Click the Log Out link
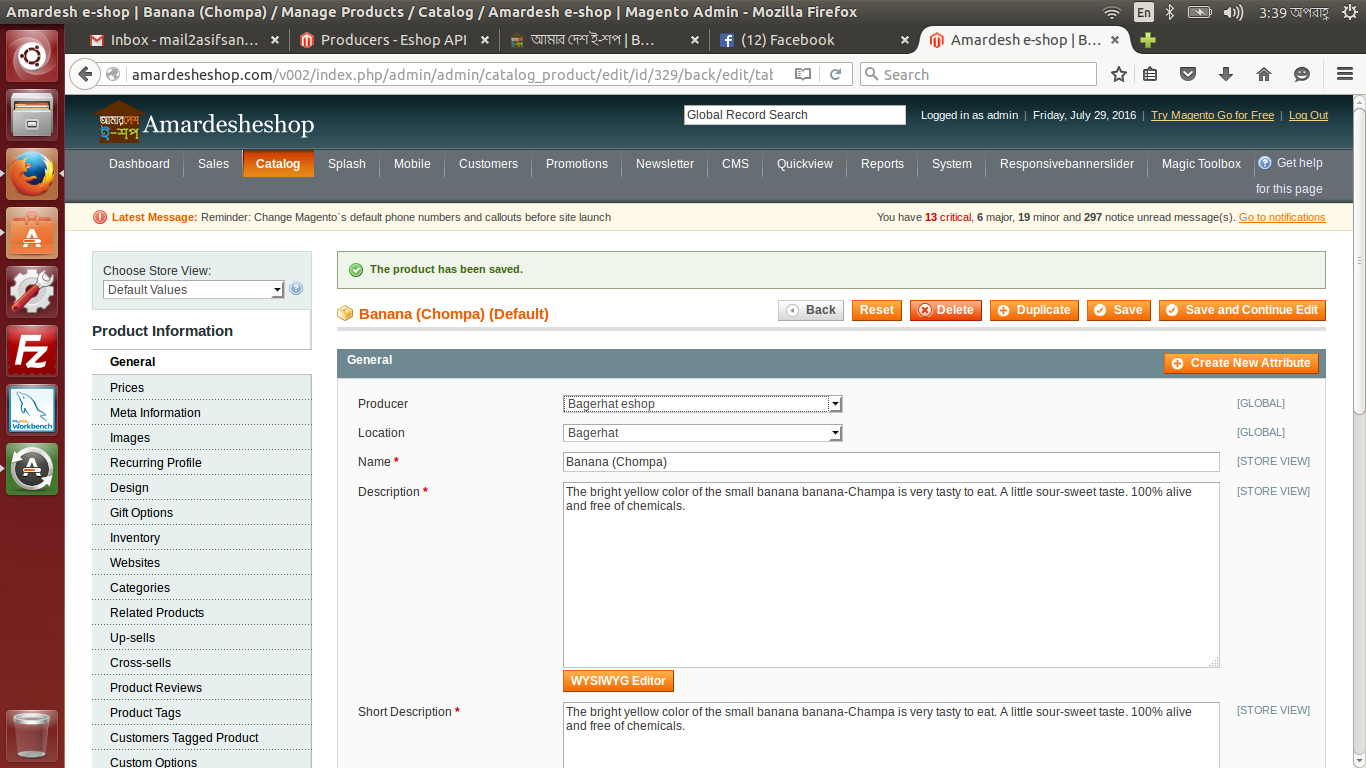 (x=1308, y=115)
